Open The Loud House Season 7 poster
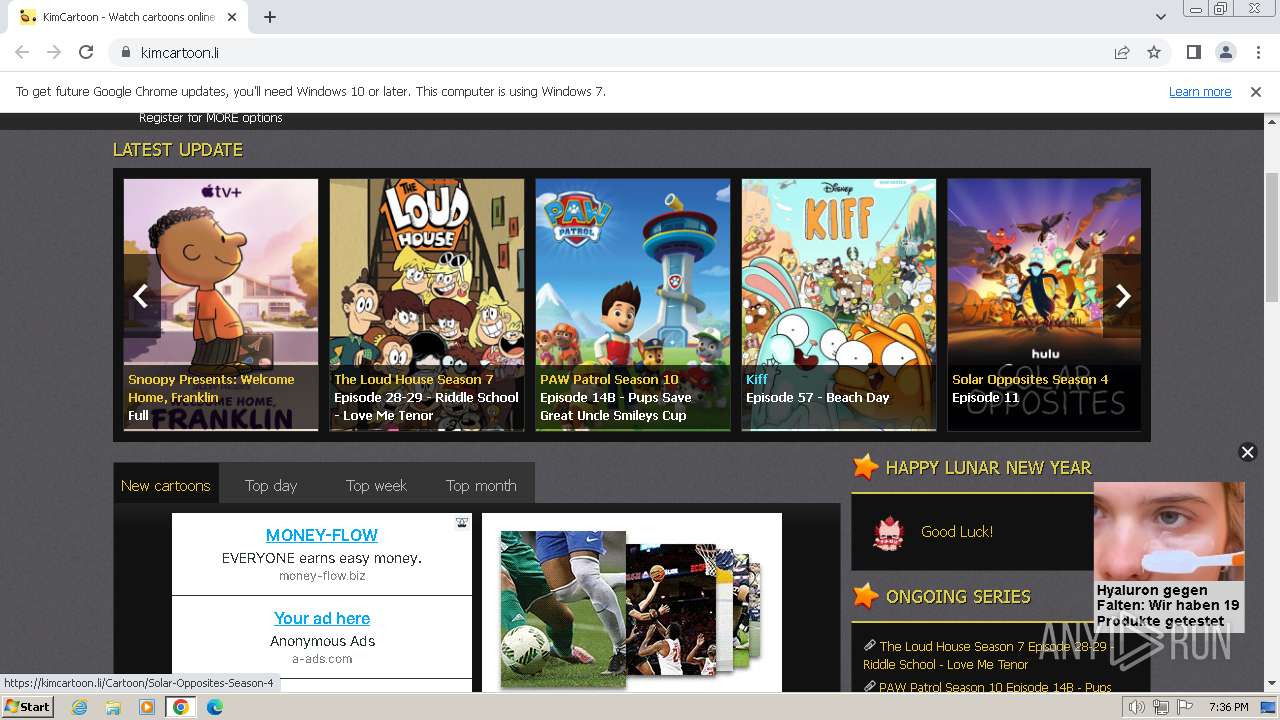Image resolution: width=1280 pixels, height=720 pixels. point(427,305)
